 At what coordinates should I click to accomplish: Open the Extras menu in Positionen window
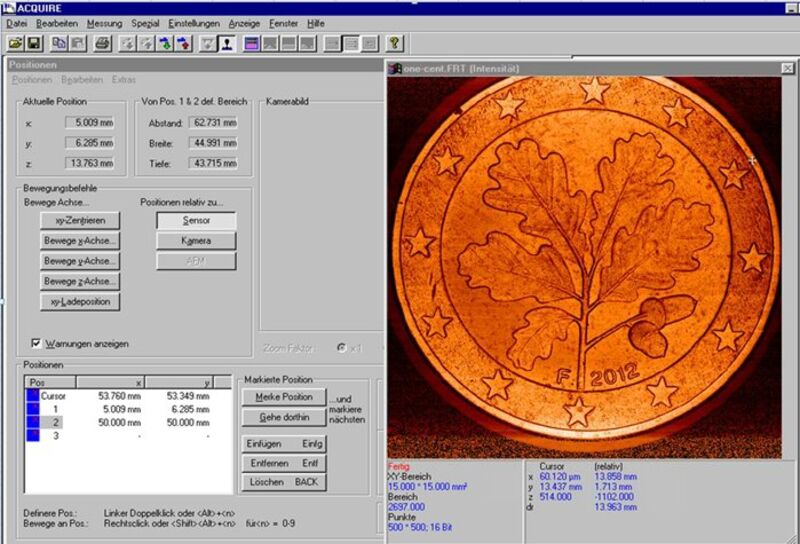coord(123,80)
